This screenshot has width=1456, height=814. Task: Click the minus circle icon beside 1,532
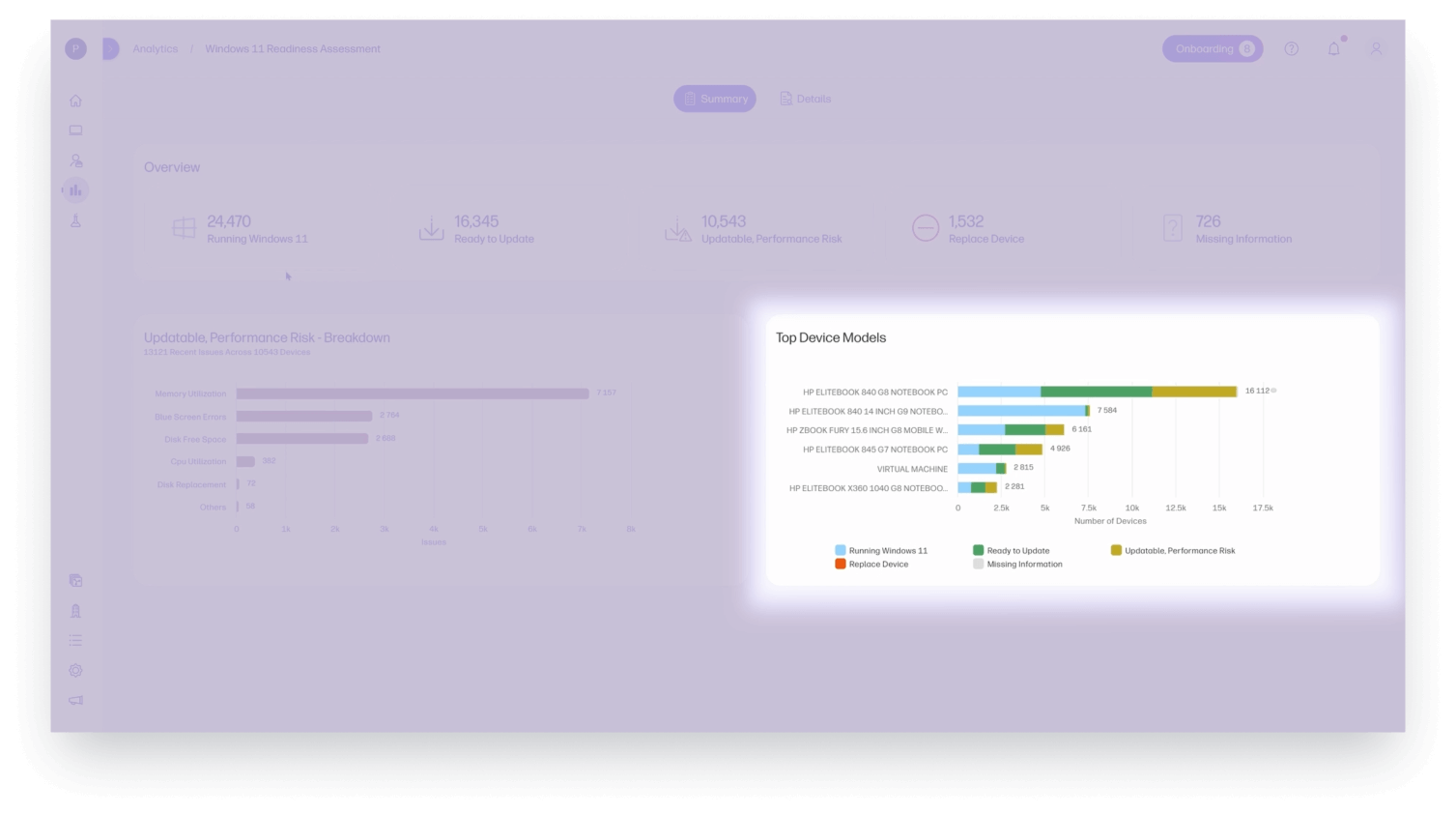926,228
